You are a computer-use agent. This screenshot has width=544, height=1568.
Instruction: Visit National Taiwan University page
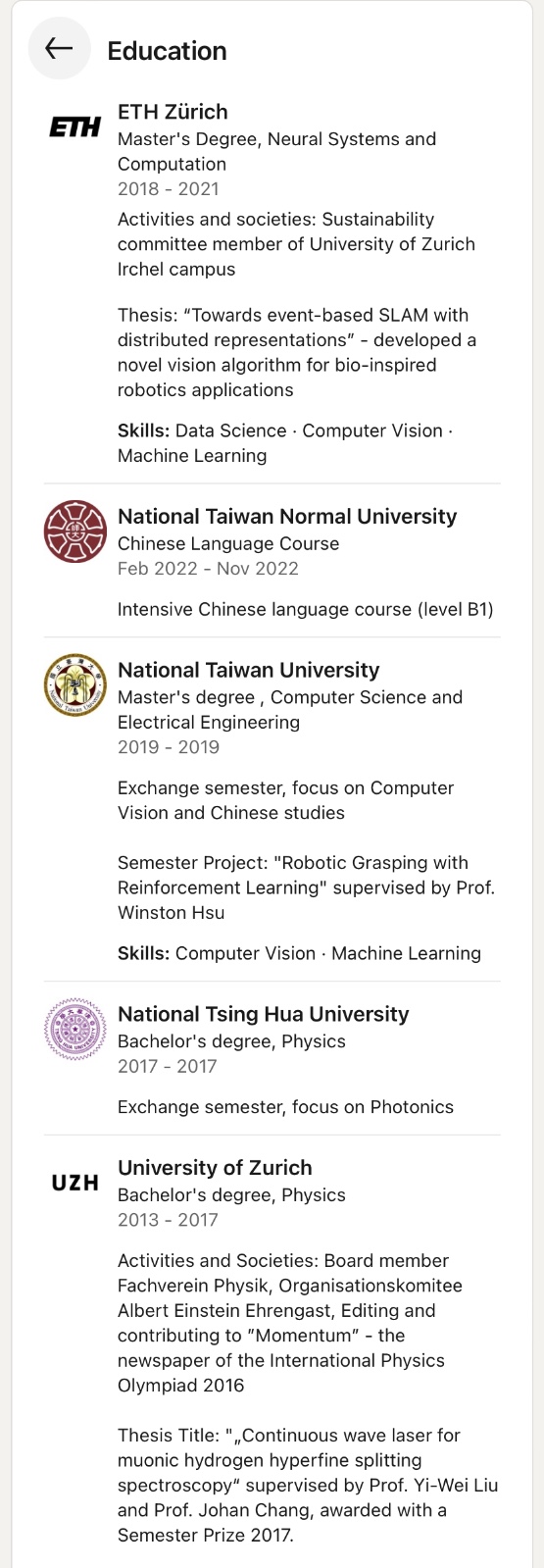pyautogui.click(x=248, y=671)
